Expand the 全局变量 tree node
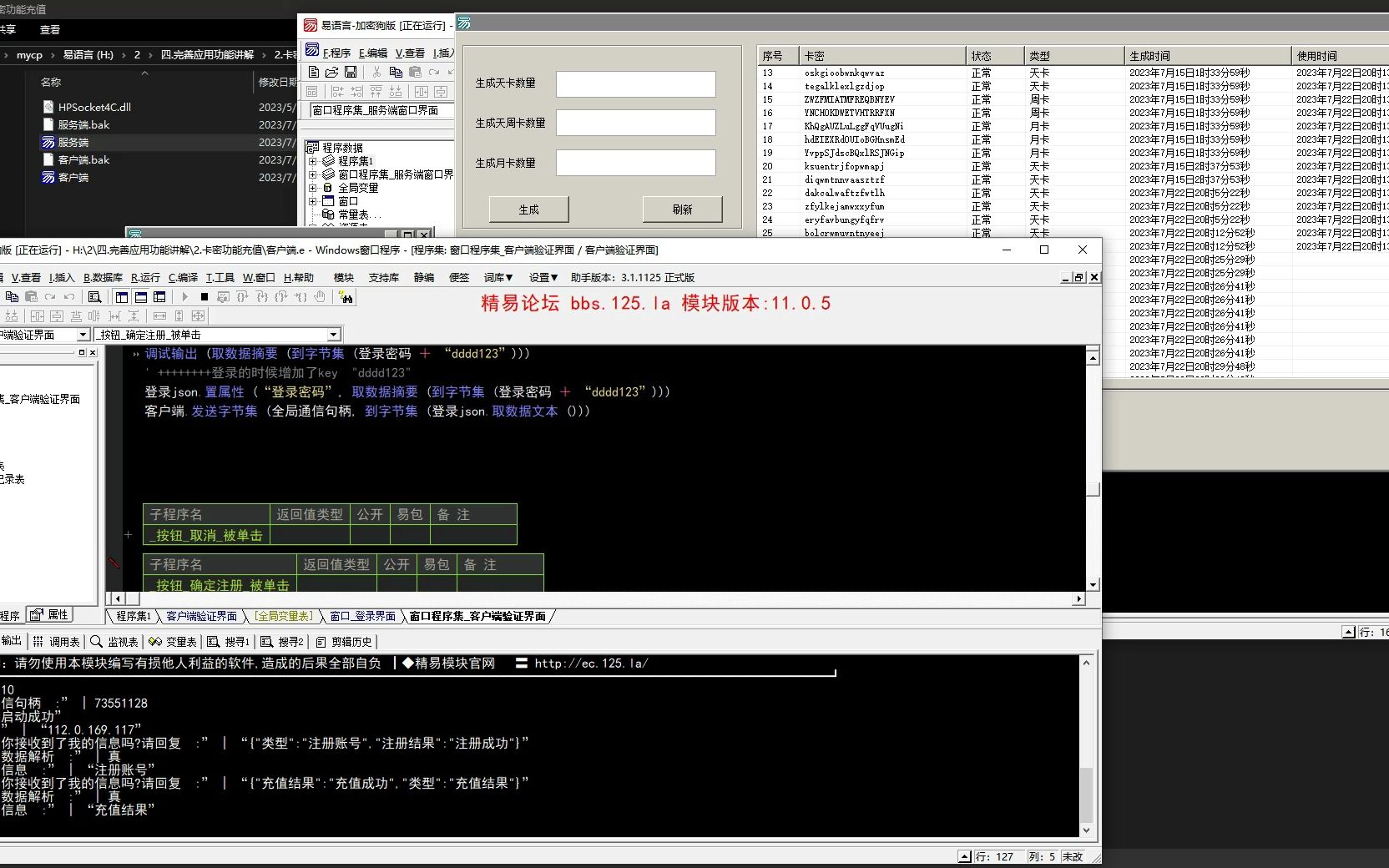 312,188
